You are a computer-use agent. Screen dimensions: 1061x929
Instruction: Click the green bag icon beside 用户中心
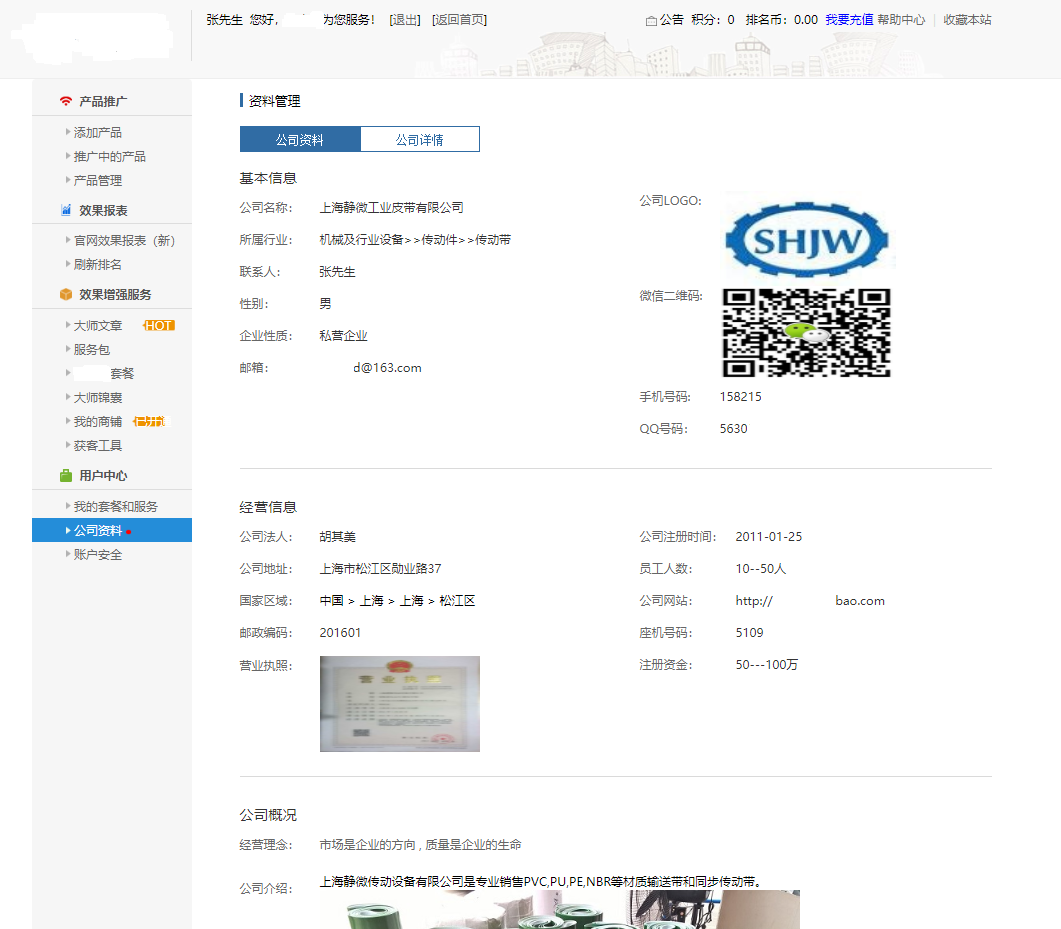66,476
